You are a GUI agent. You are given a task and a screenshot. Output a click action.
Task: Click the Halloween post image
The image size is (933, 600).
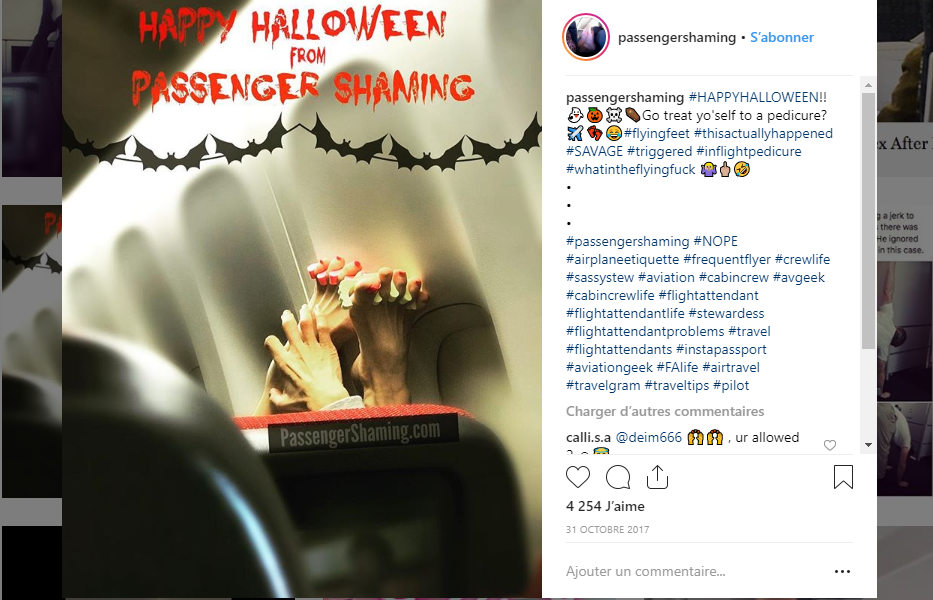click(x=302, y=299)
